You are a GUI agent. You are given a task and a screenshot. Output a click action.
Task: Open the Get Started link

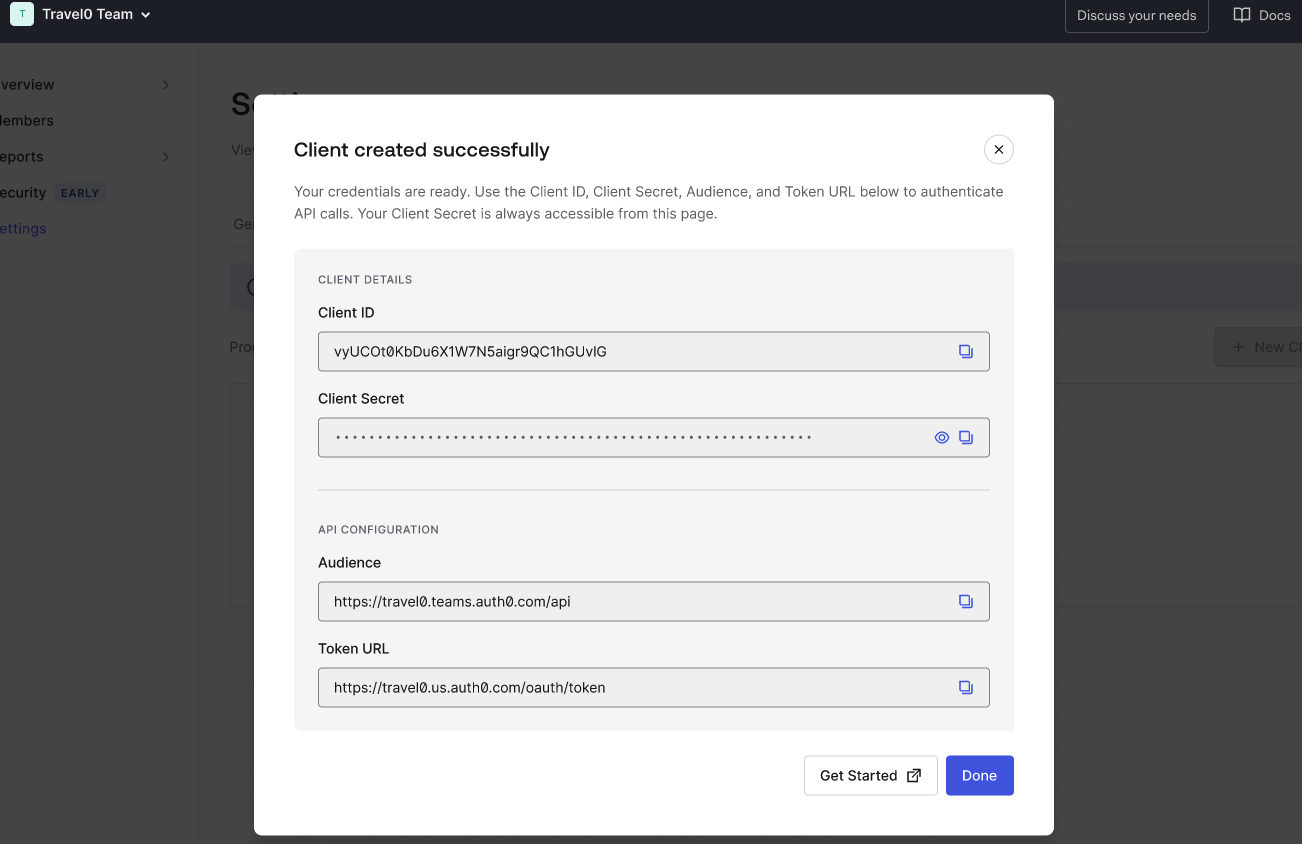871,776
